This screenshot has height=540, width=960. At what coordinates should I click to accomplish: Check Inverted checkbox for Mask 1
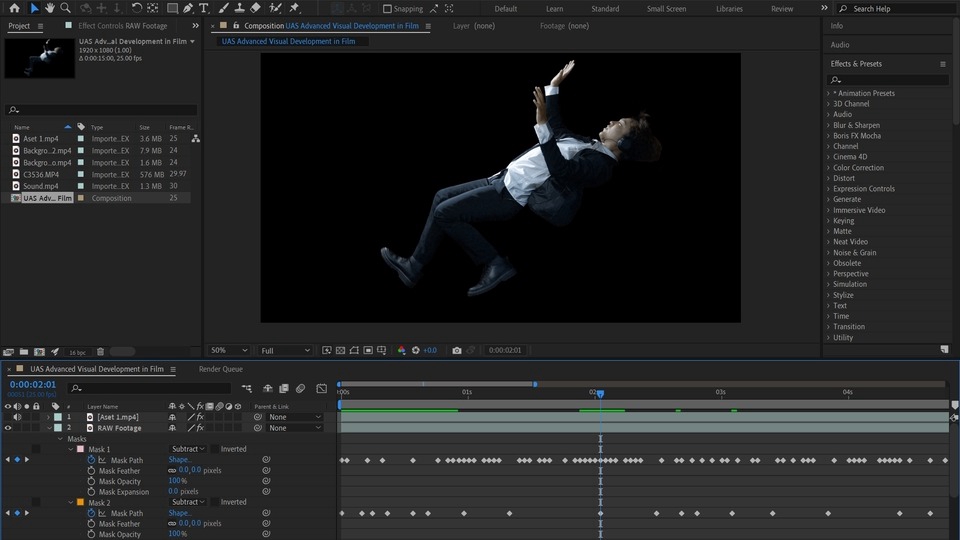click(x=214, y=449)
